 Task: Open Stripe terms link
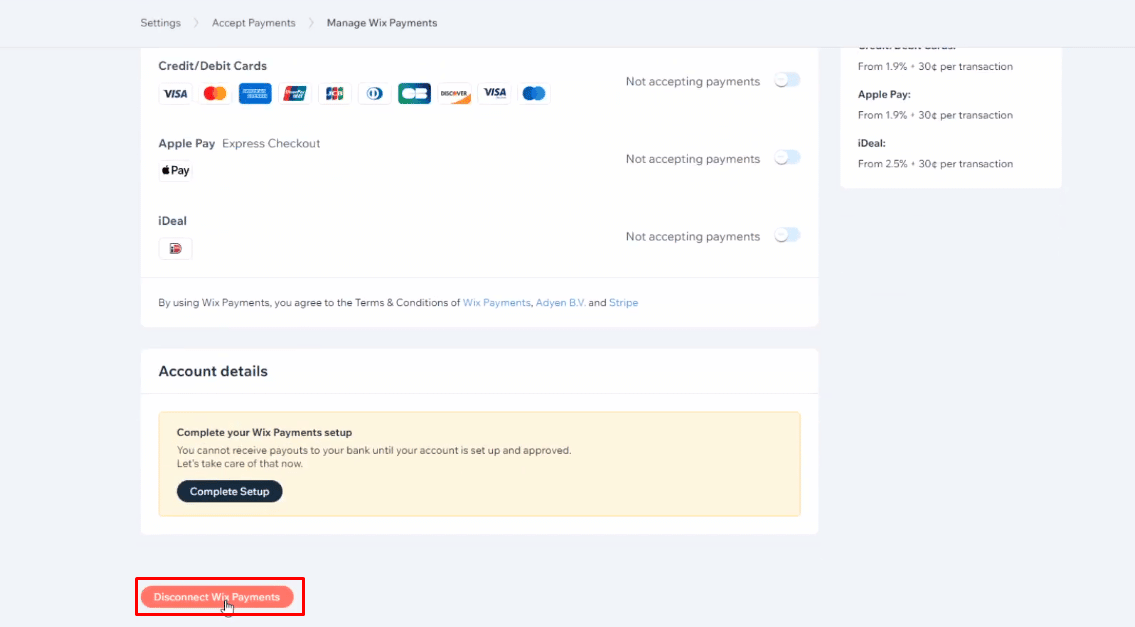point(623,303)
